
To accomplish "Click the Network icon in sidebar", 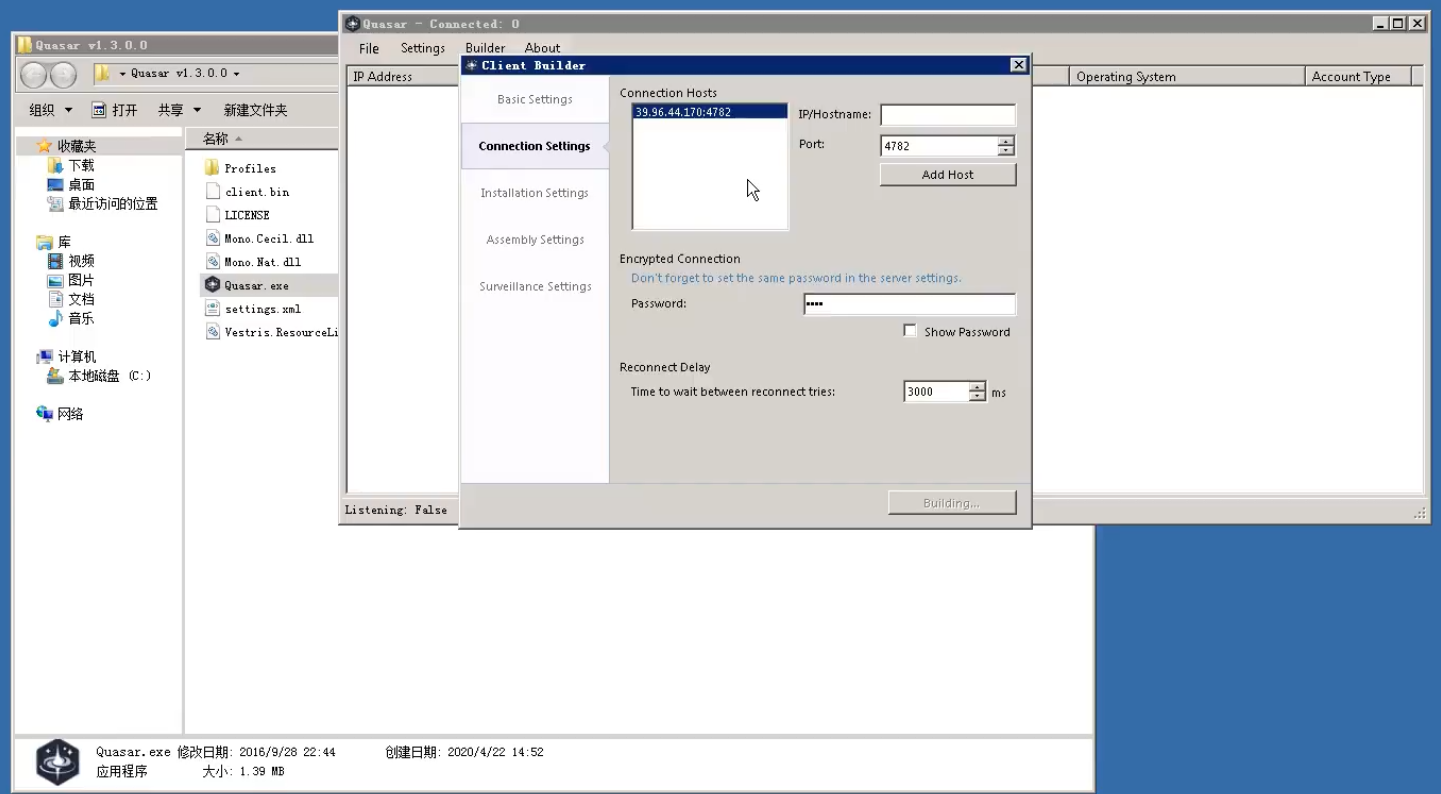I will point(45,414).
